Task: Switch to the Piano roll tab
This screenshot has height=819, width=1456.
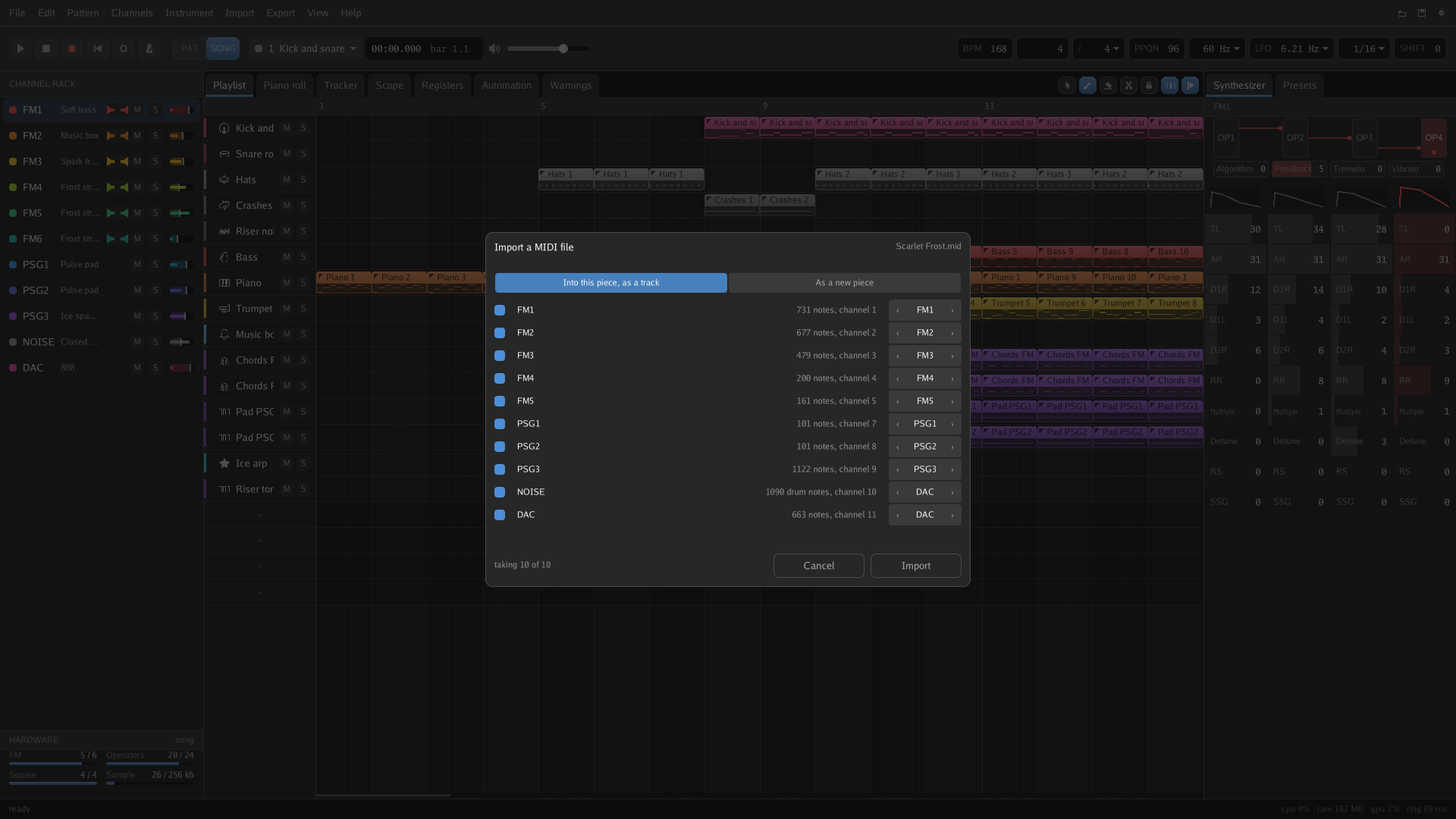Action: click(284, 86)
